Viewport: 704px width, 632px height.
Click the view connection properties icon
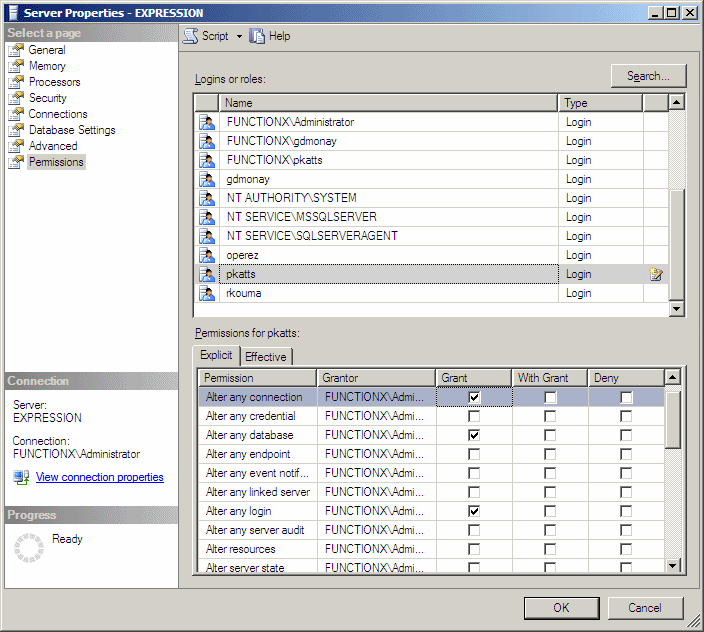tap(21, 477)
